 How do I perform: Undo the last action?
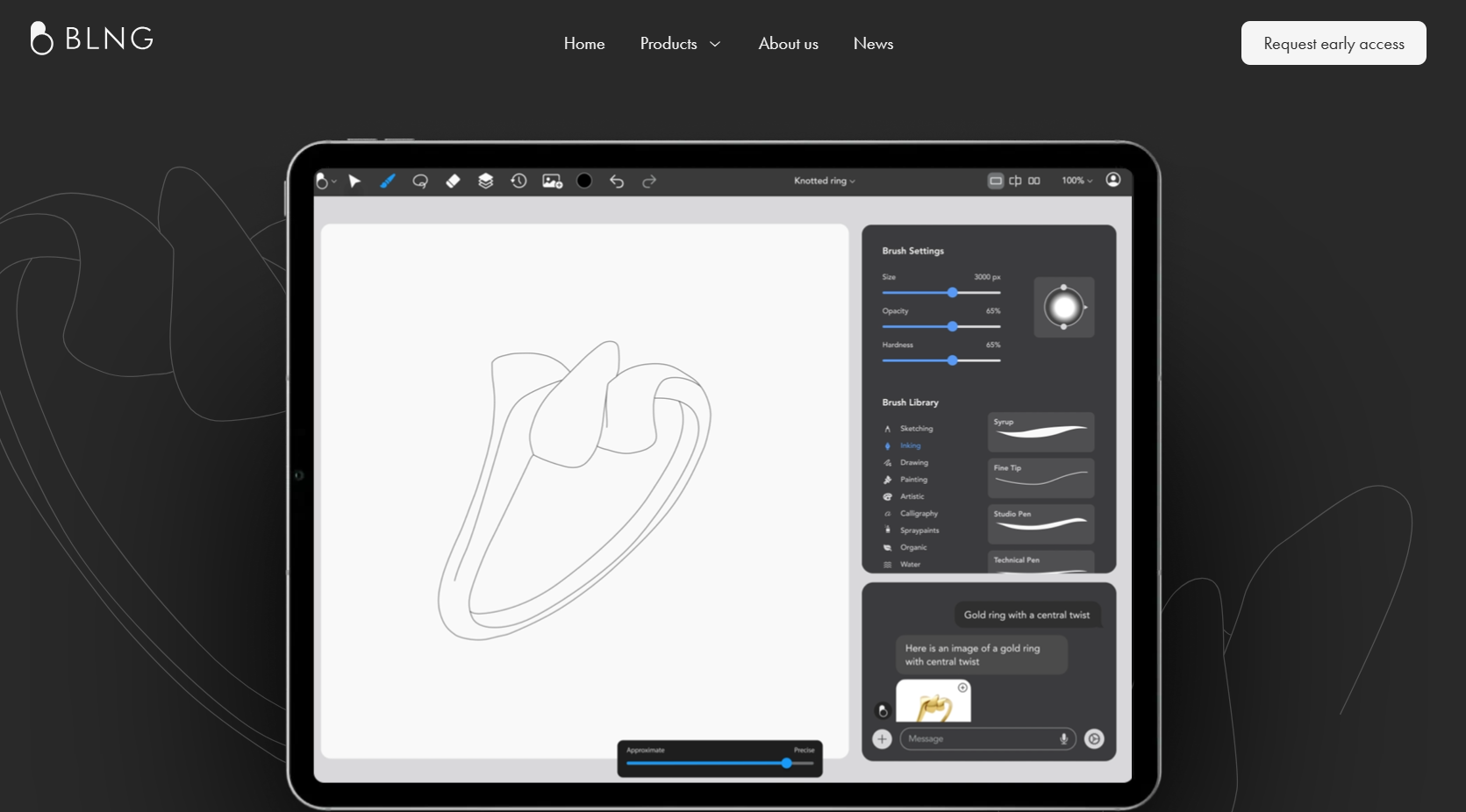617,181
